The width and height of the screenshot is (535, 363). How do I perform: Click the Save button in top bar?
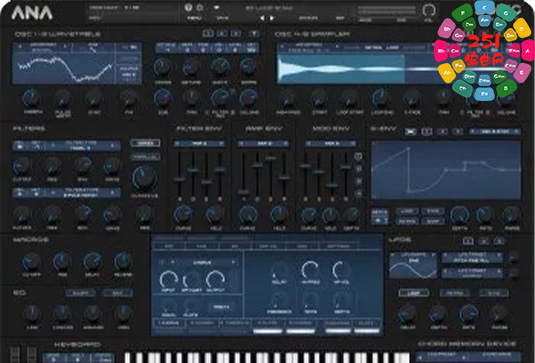[x=222, y=18]
